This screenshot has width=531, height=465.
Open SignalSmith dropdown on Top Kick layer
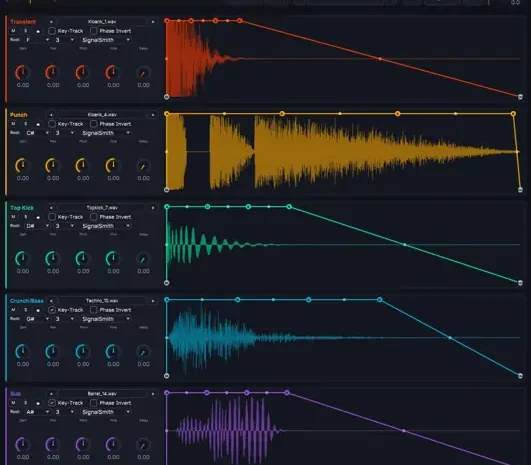(x=106, y=226)
